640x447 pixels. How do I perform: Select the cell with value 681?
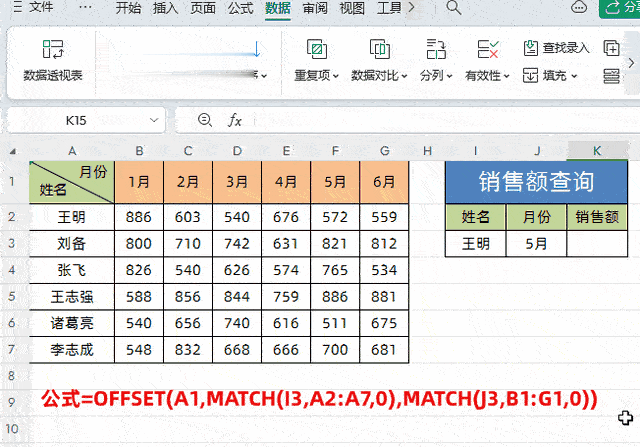[x=384, y=350]
